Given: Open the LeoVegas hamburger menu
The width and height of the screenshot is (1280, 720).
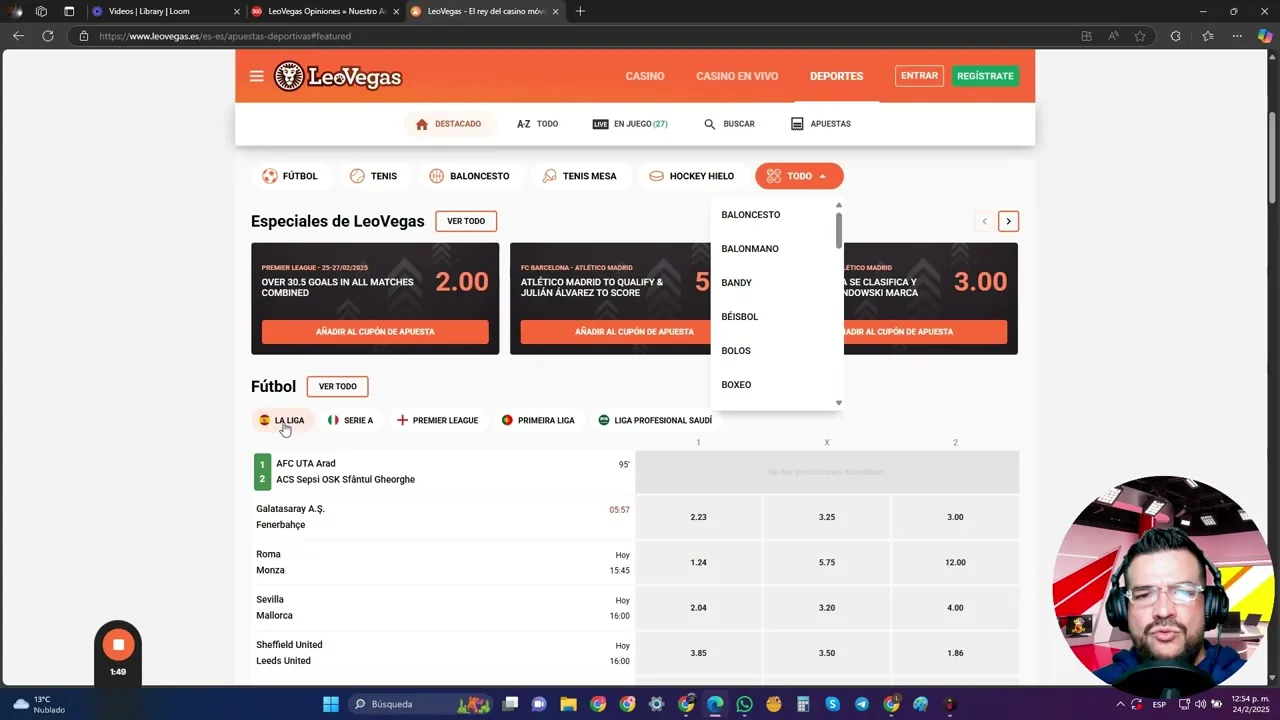Looking at the screenshot, I should point(257,76).
